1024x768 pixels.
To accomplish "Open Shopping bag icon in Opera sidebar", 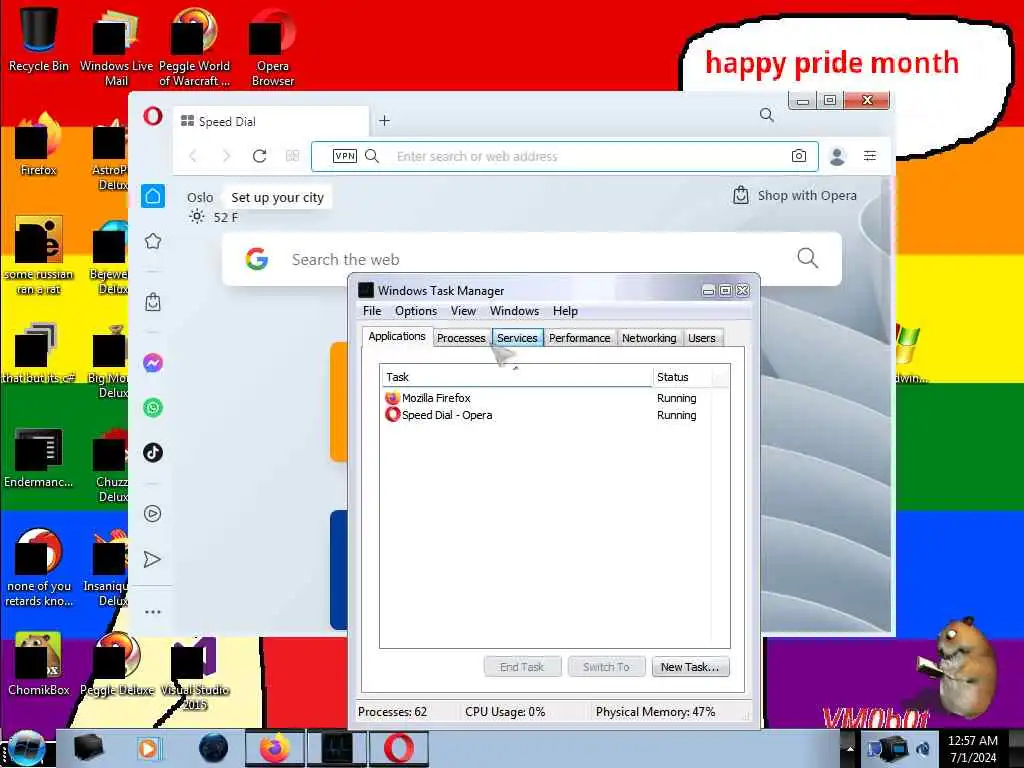I will coord(153,302).
